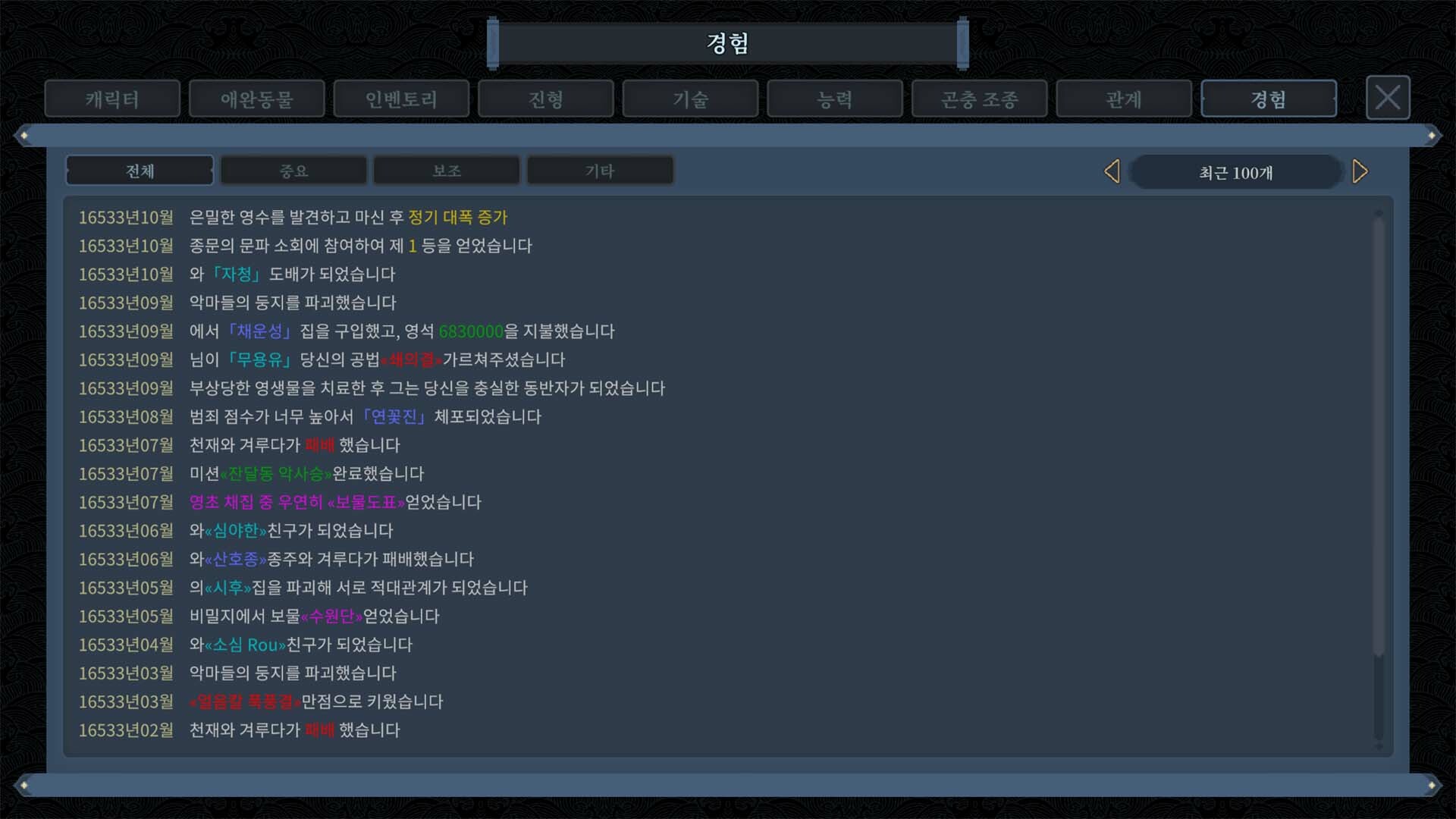Viewport: 1456px width, 819px height.
Task: Close the 경험 window with X icon
Action: [1388, 98]
